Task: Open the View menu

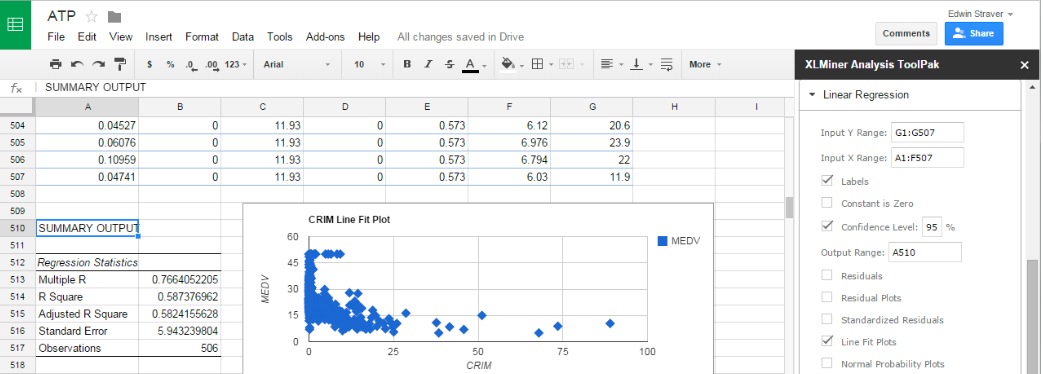Action: coord(121,37)
